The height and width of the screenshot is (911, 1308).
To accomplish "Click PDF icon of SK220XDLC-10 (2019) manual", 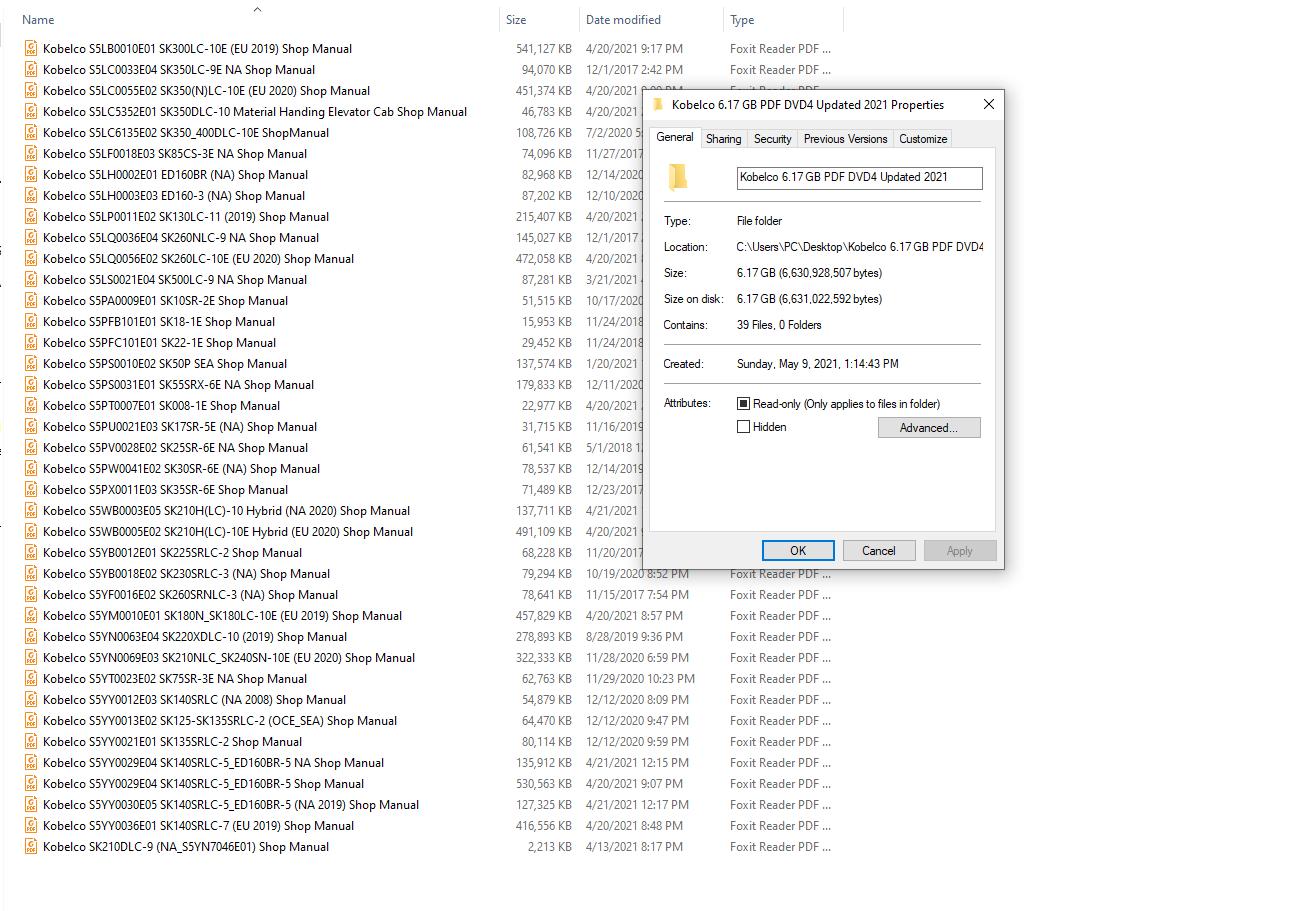I will (x=31, y=636).
